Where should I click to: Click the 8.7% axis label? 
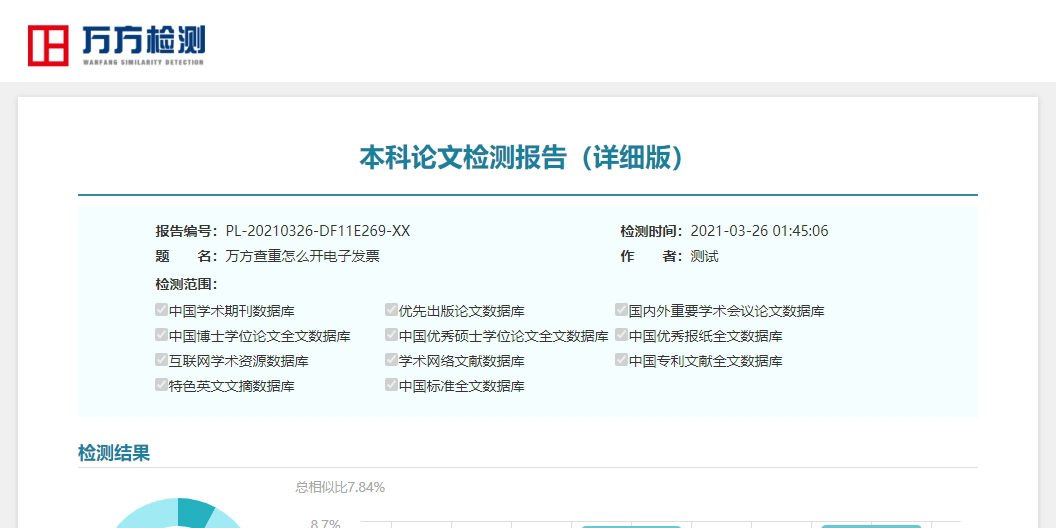325,524
